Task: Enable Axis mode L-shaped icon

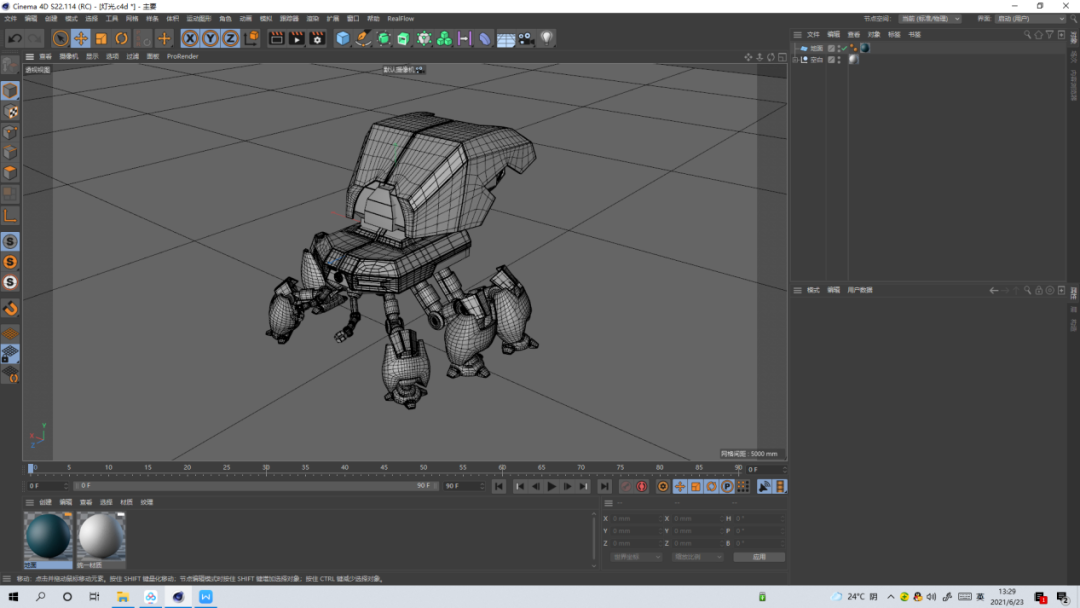Action: (10, 216)
